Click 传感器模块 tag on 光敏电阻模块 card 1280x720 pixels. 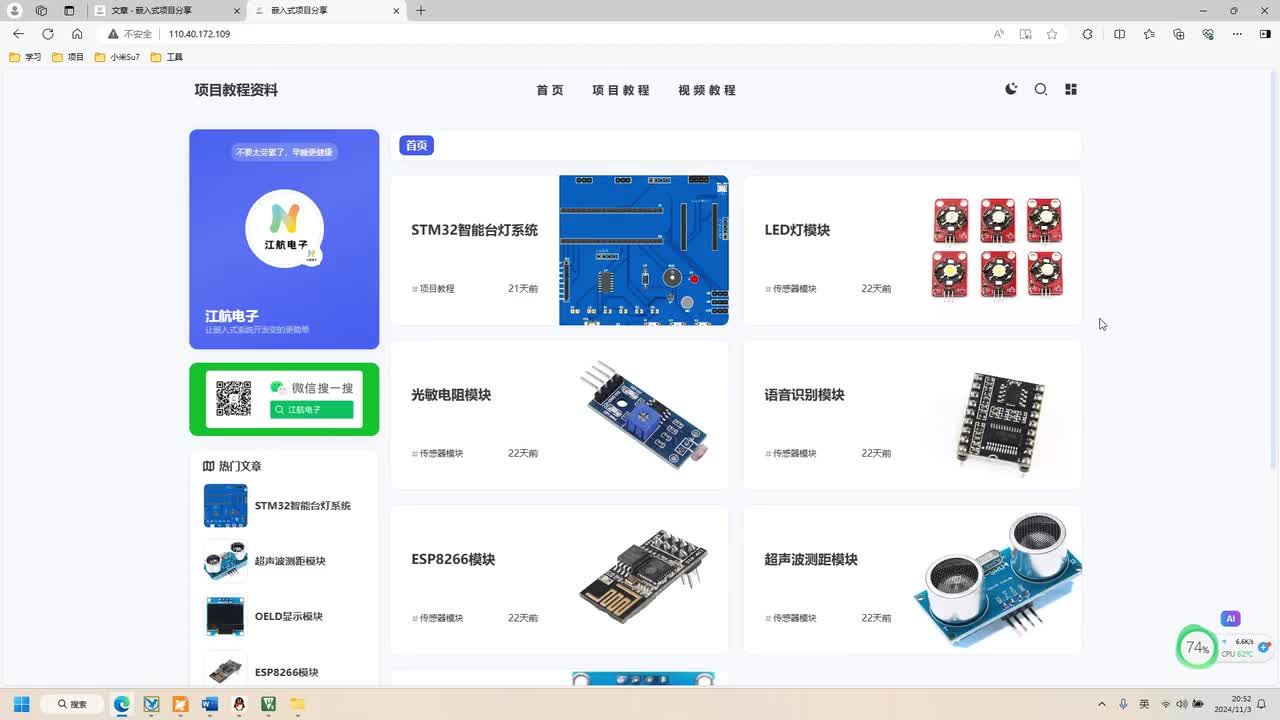click(x=437, y=454)
